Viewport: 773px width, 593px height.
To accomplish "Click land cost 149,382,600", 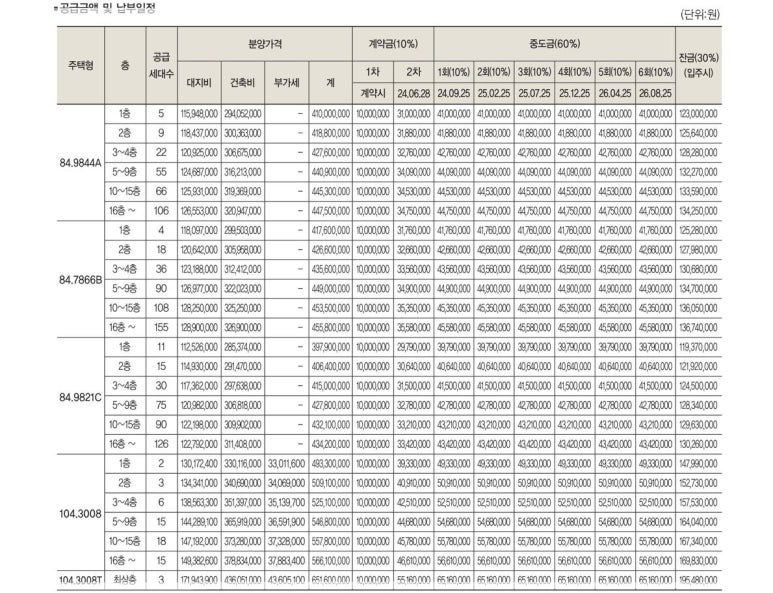I will pyautogui.click(x=199, y=560).
